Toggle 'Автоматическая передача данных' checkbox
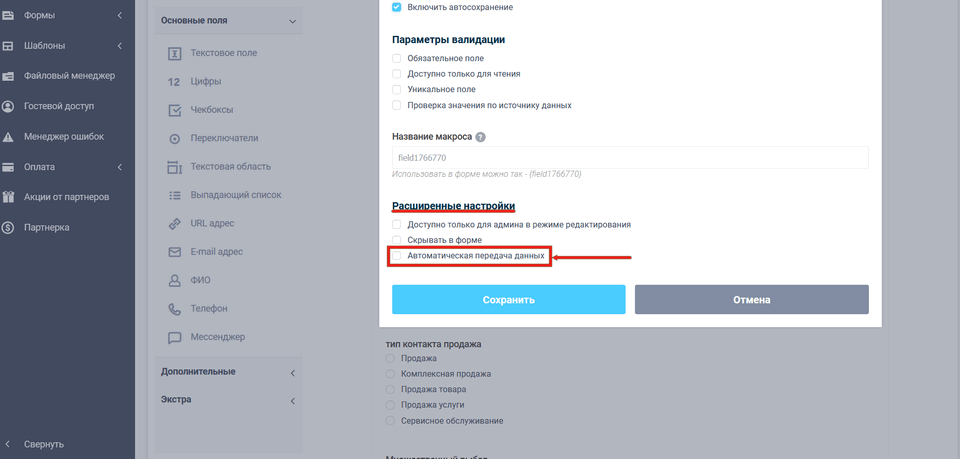The width and height of the screenshot is (960, 459). 397,256
